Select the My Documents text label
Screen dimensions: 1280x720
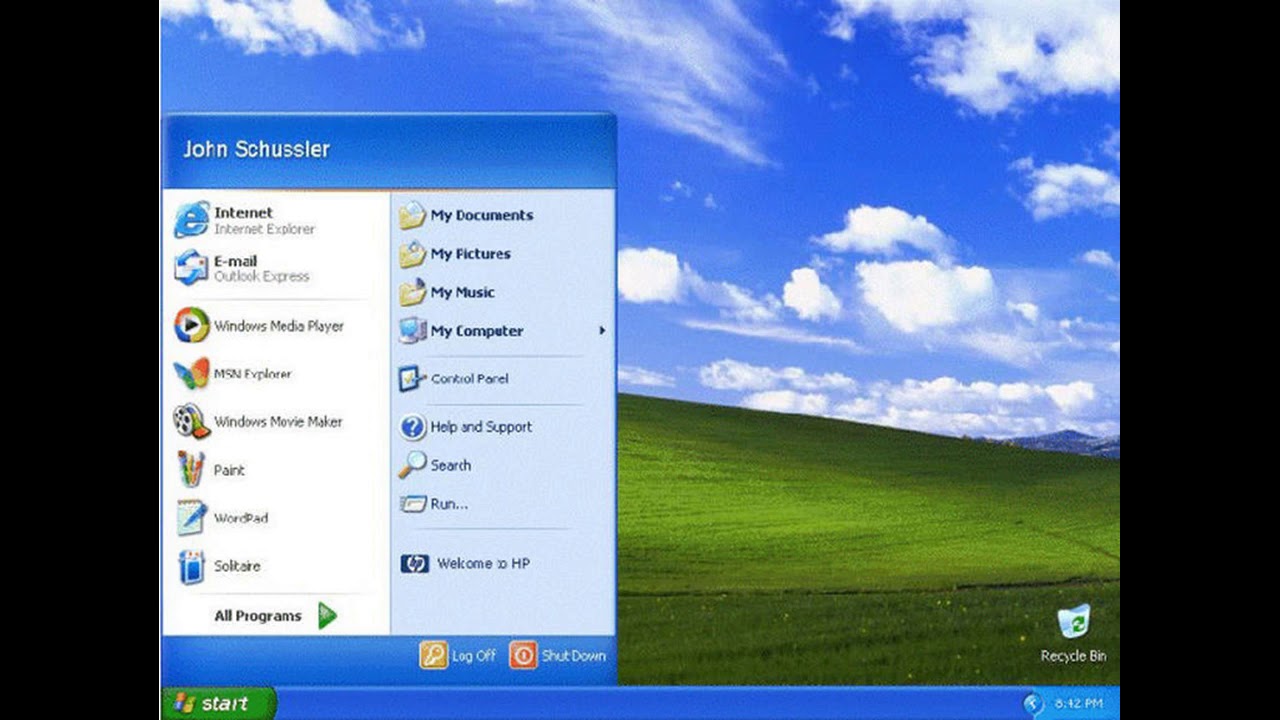coord(482,215)
